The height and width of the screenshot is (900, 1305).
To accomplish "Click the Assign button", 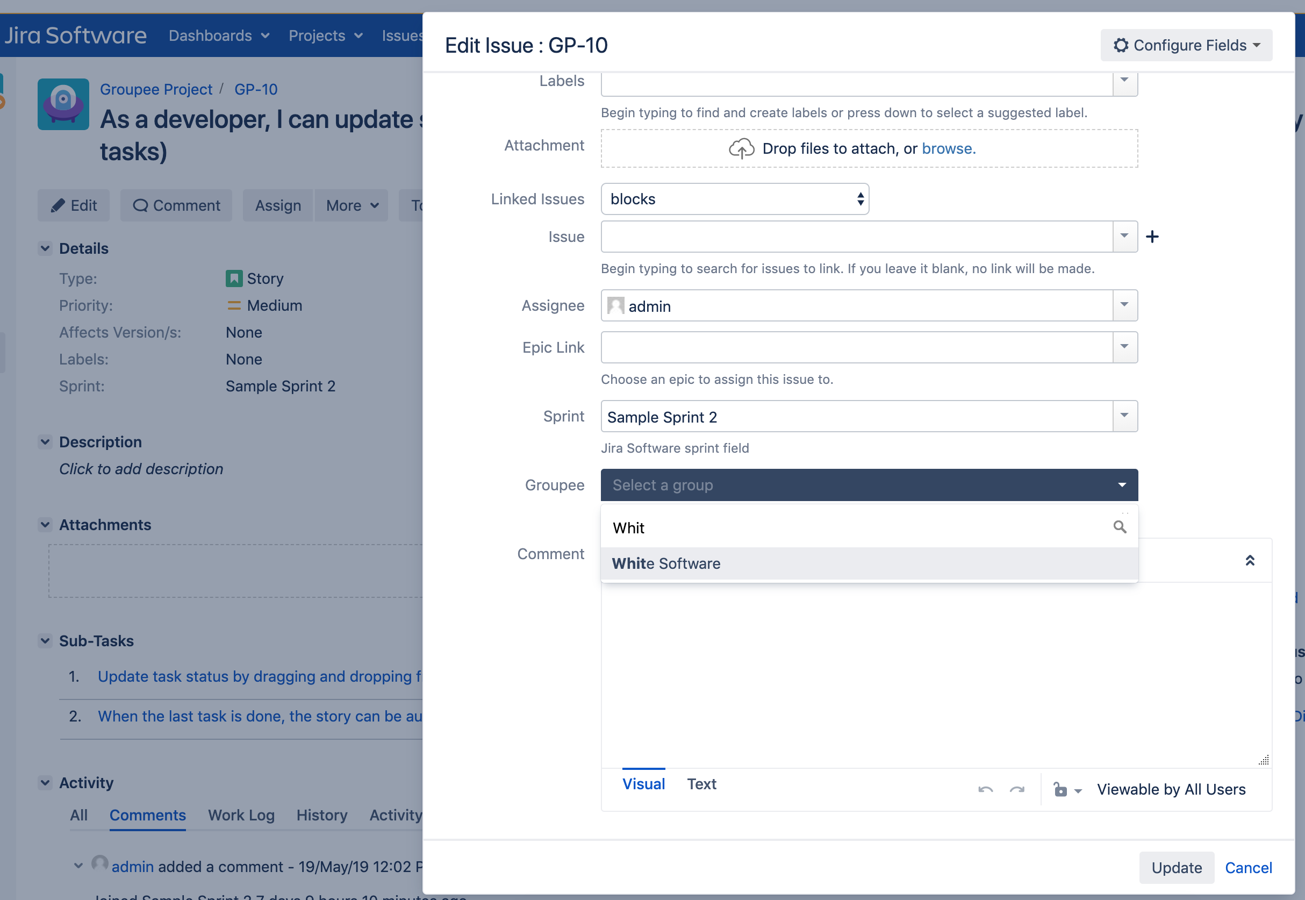I will [278, 205].
